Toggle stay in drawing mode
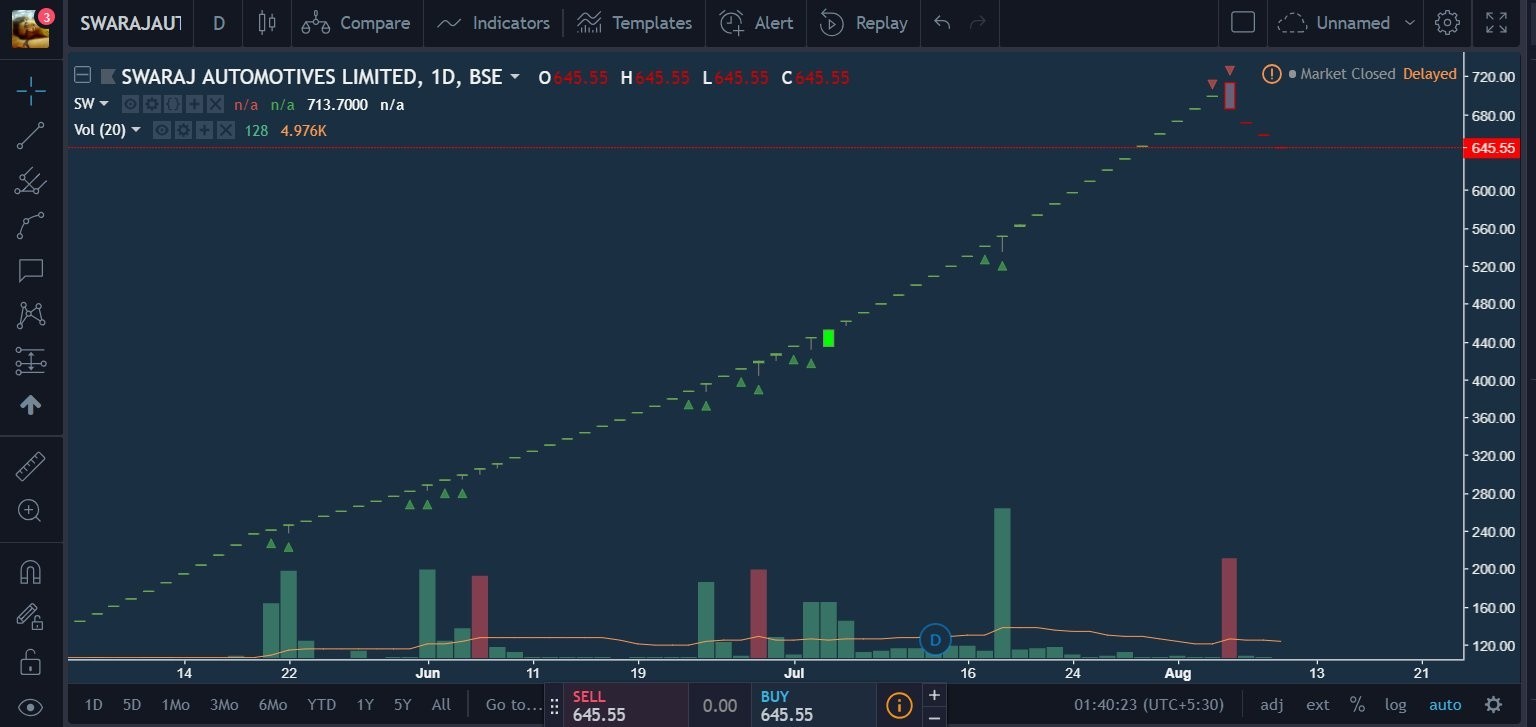 [x=30, y=617]
